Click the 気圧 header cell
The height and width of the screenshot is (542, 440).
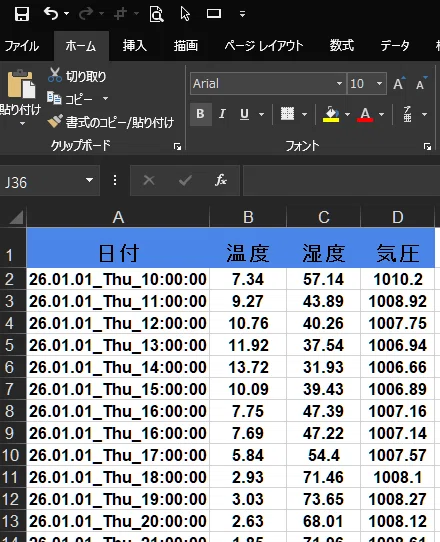tap(397, 248)
